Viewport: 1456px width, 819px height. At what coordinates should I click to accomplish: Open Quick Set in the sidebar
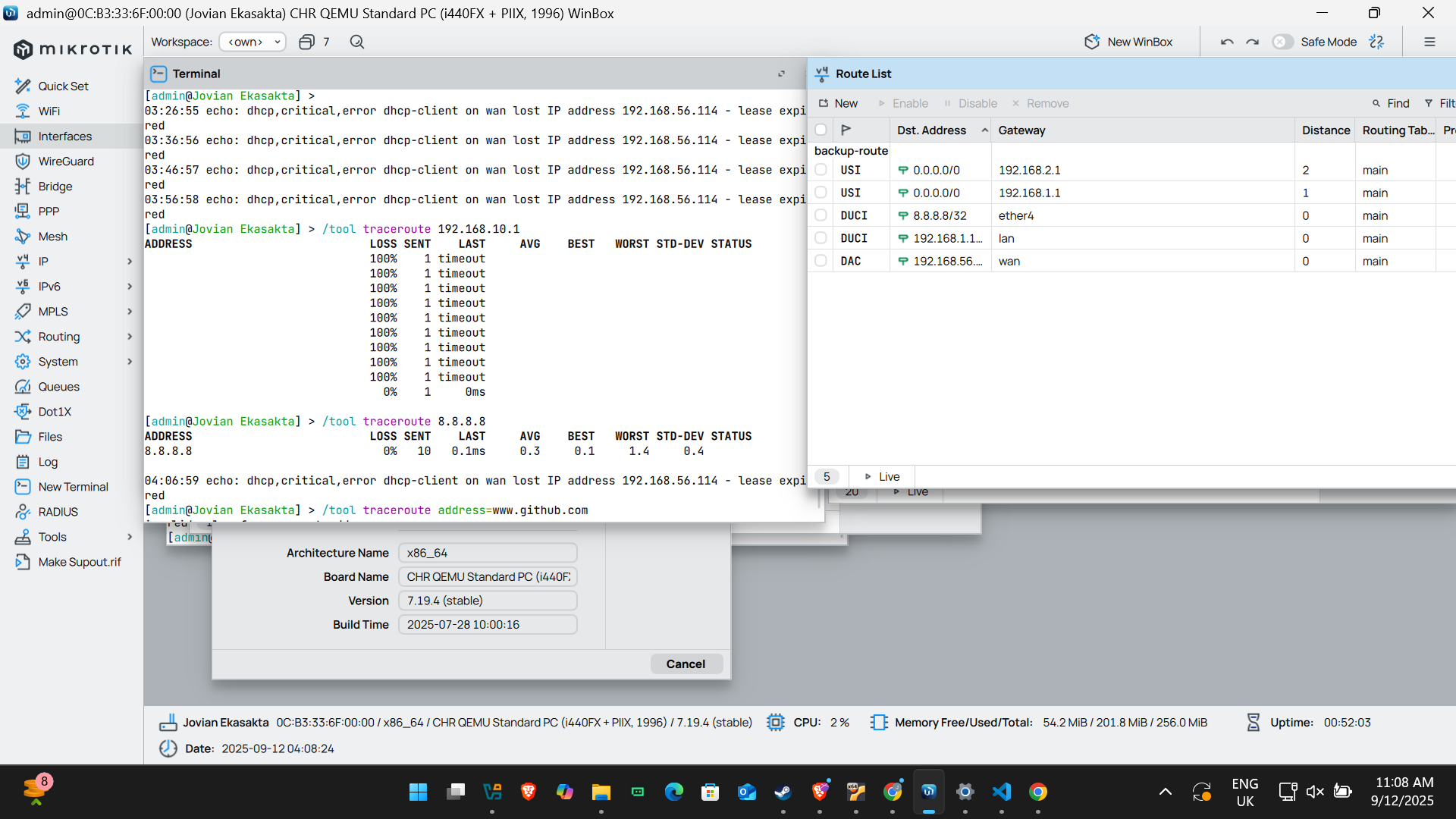point(64,86)
